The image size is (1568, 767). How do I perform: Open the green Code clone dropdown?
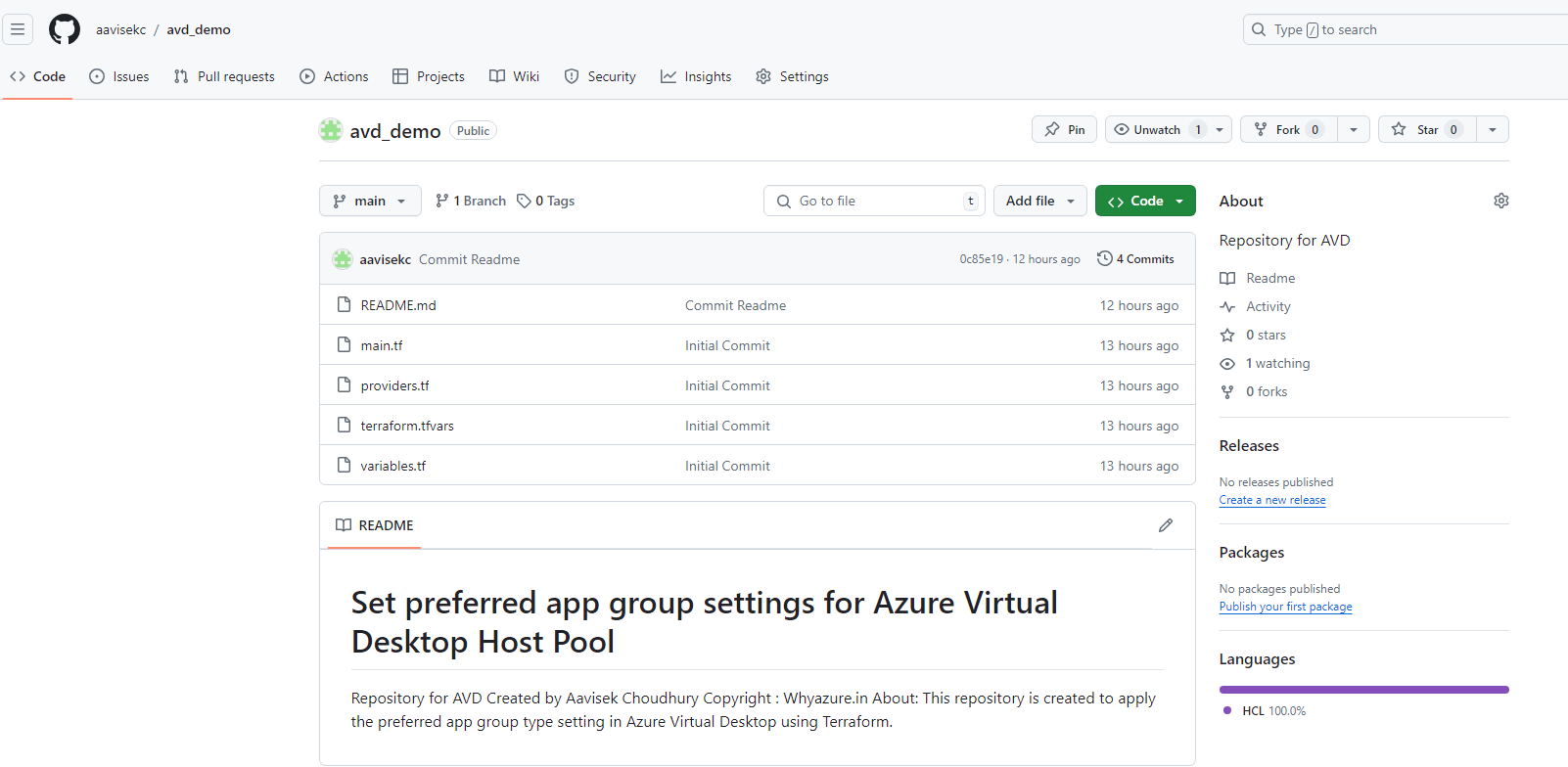click(1145, 201)
